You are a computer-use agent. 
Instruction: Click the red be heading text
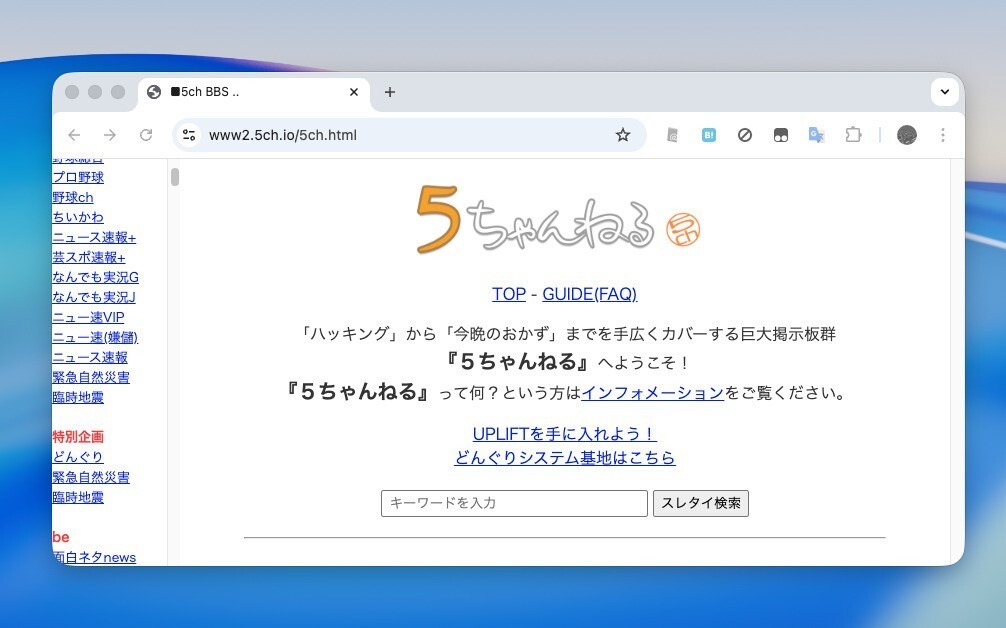(61, 537)
